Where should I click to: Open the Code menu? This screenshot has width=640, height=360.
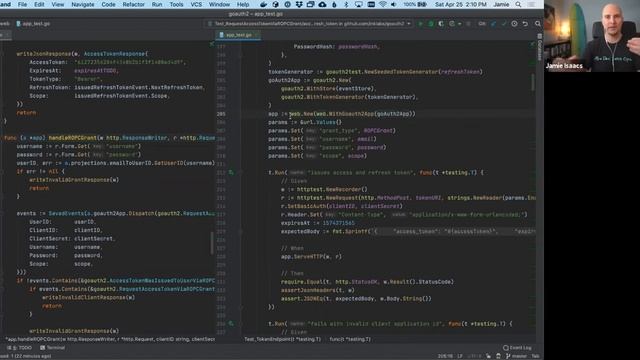click(108, 4)
